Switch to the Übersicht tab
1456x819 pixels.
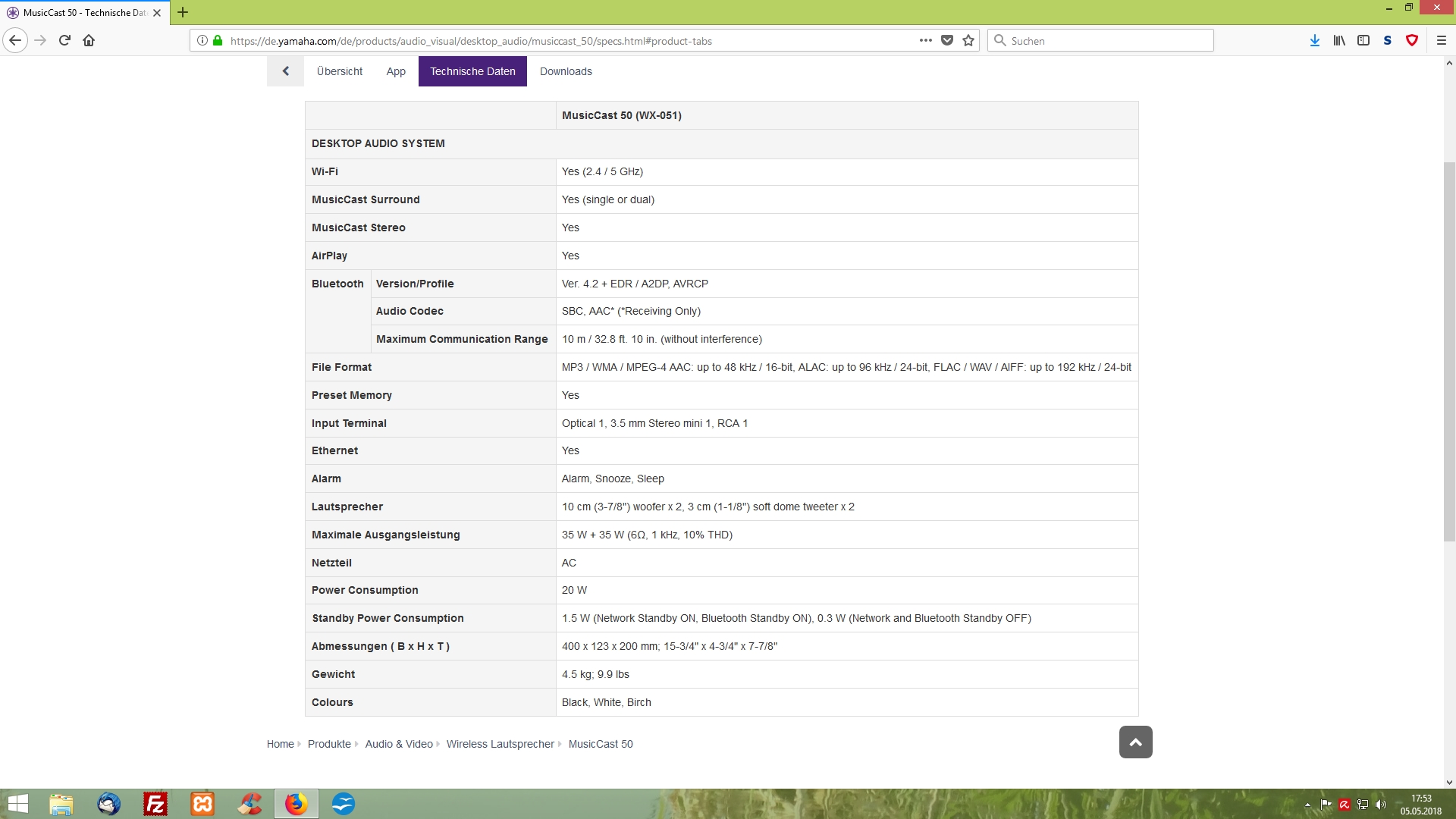coord(339,71)
